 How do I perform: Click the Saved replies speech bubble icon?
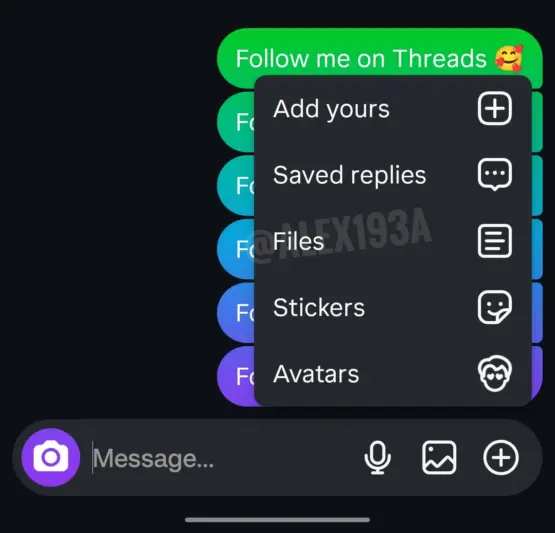coord(494,174)
